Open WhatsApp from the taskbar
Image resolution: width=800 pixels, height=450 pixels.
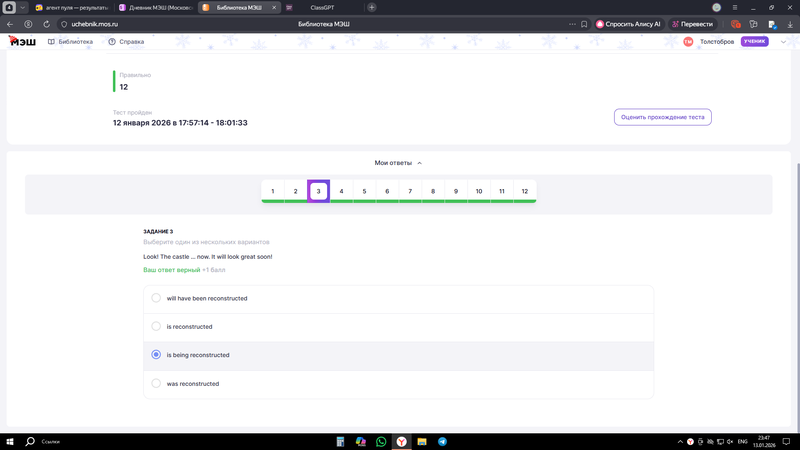tap(381, 441)
